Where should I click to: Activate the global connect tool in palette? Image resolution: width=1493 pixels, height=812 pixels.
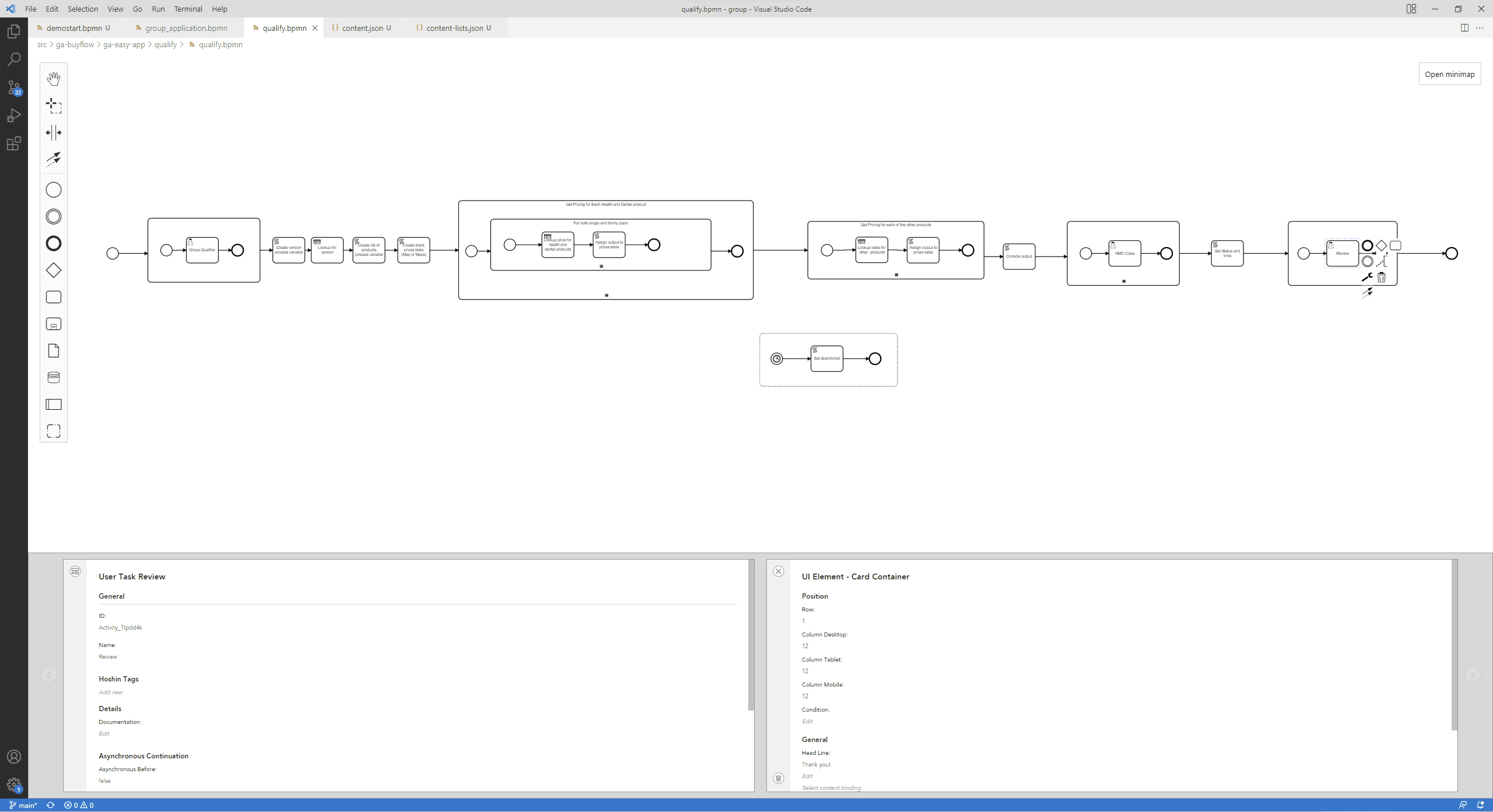[x=54, y=159]
